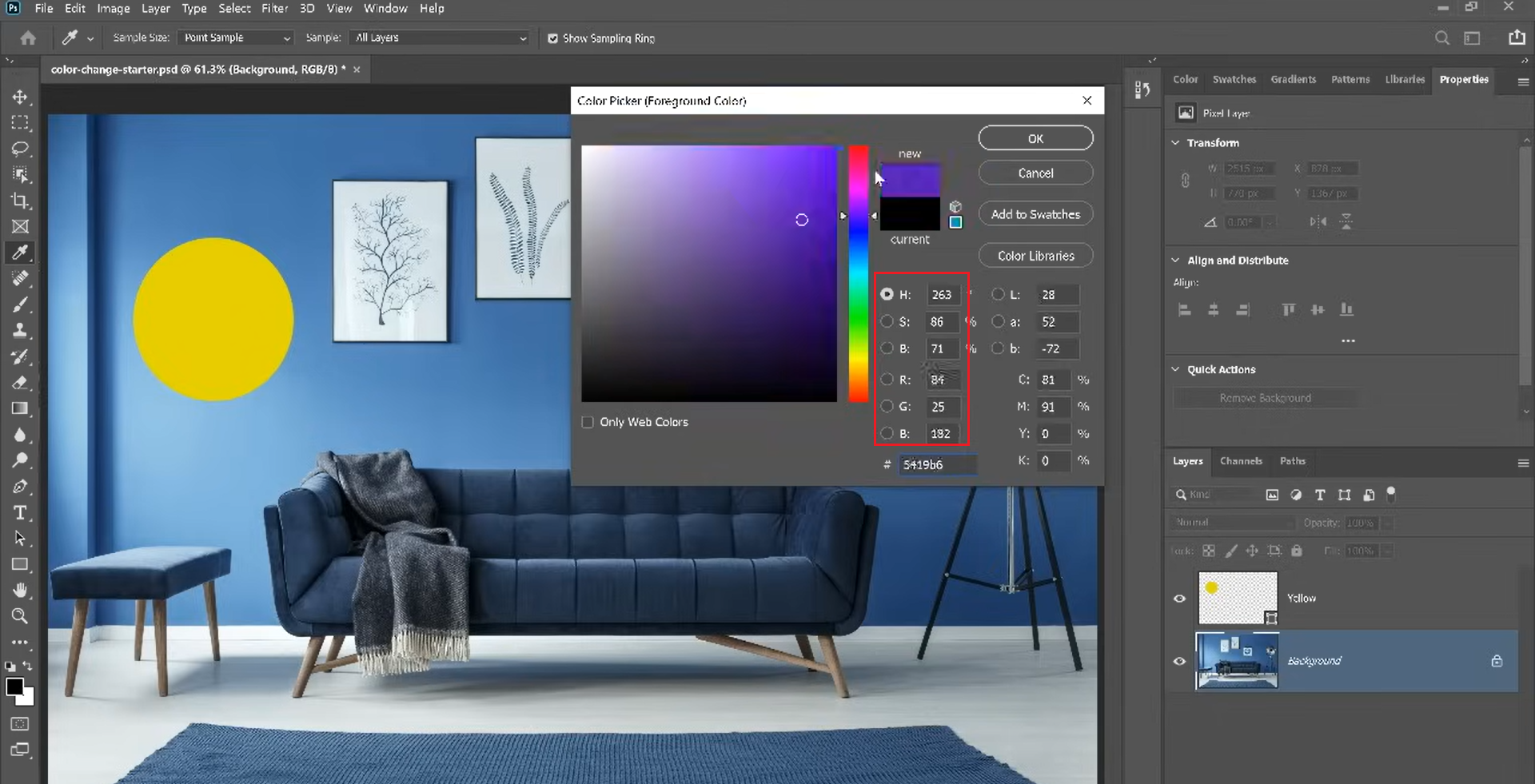Select the Lasso tool
Image resolution: width=1535 pixels, height=784 pixels.
tap(20, 149)
